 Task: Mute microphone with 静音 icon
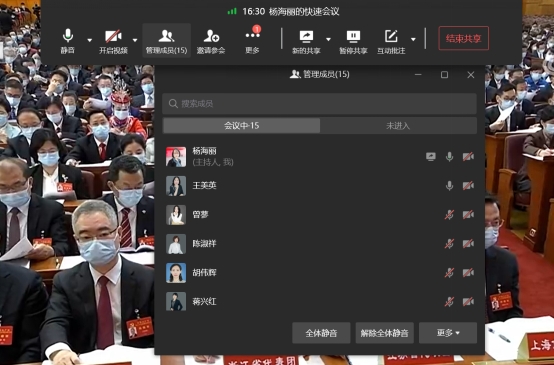pos(67,41)
